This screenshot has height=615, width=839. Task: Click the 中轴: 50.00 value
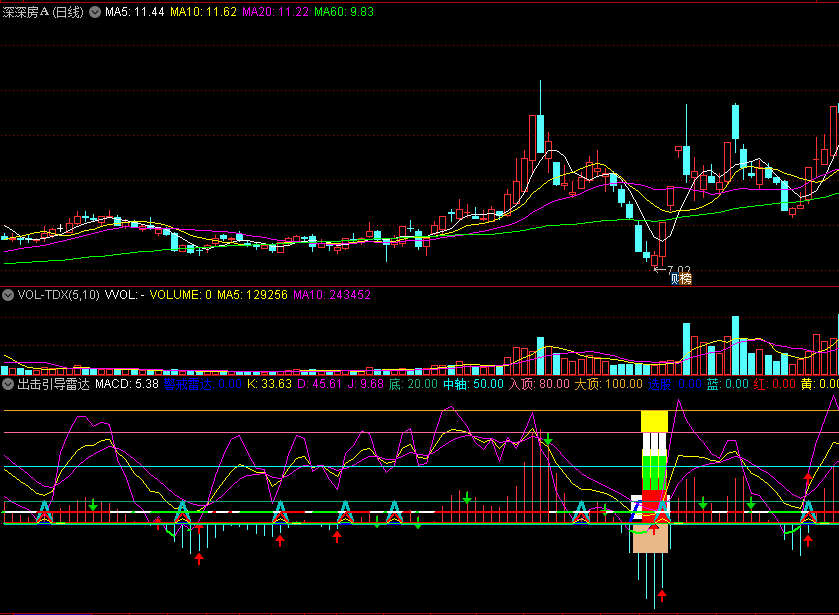click(x=474, y=384)
